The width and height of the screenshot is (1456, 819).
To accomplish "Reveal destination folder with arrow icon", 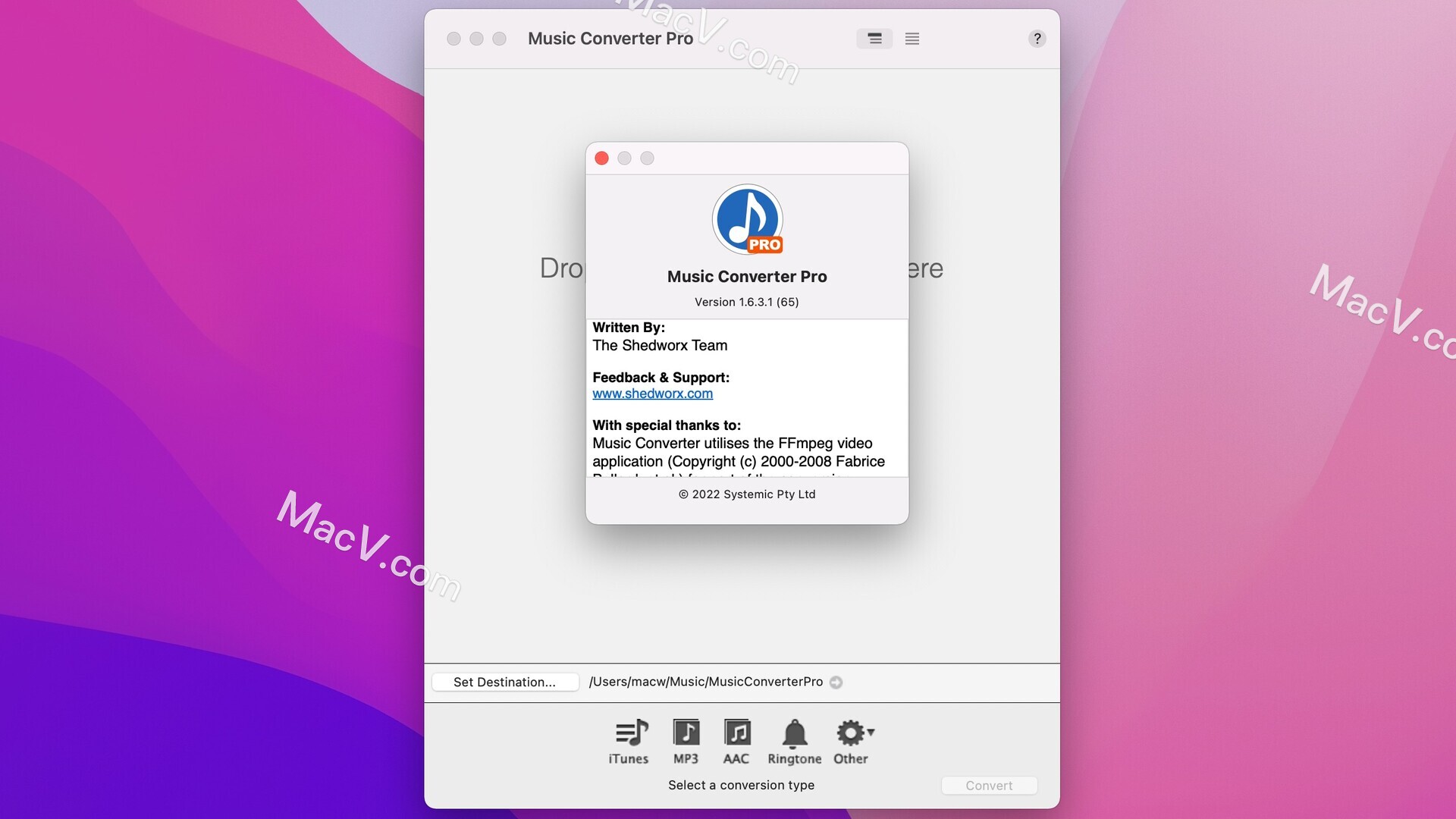I will (x=836, y=682).
